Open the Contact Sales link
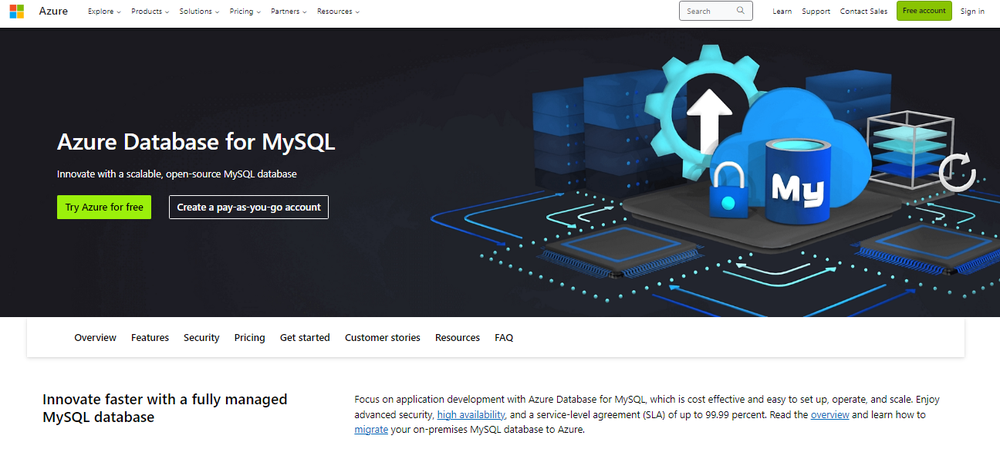This screenshot has height=449, width=1000. (864, 11)
